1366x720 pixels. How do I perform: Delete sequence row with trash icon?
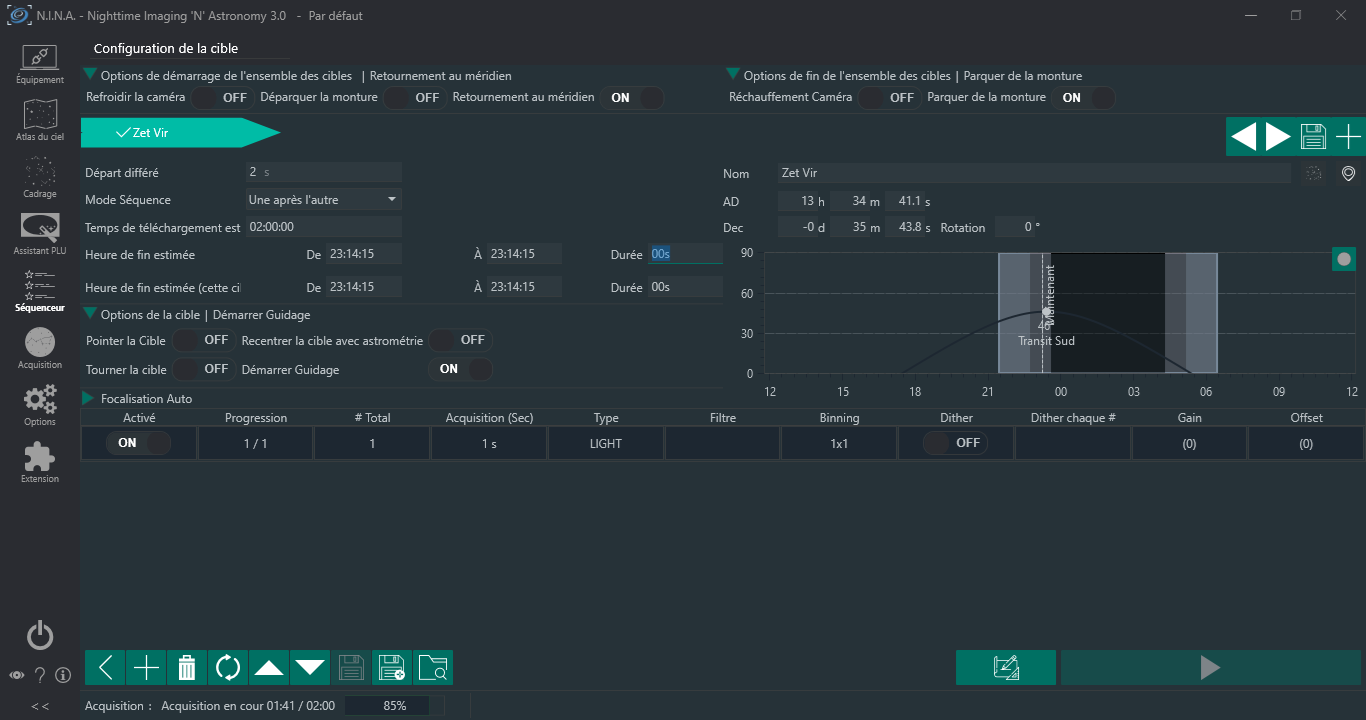pos(187,667)
